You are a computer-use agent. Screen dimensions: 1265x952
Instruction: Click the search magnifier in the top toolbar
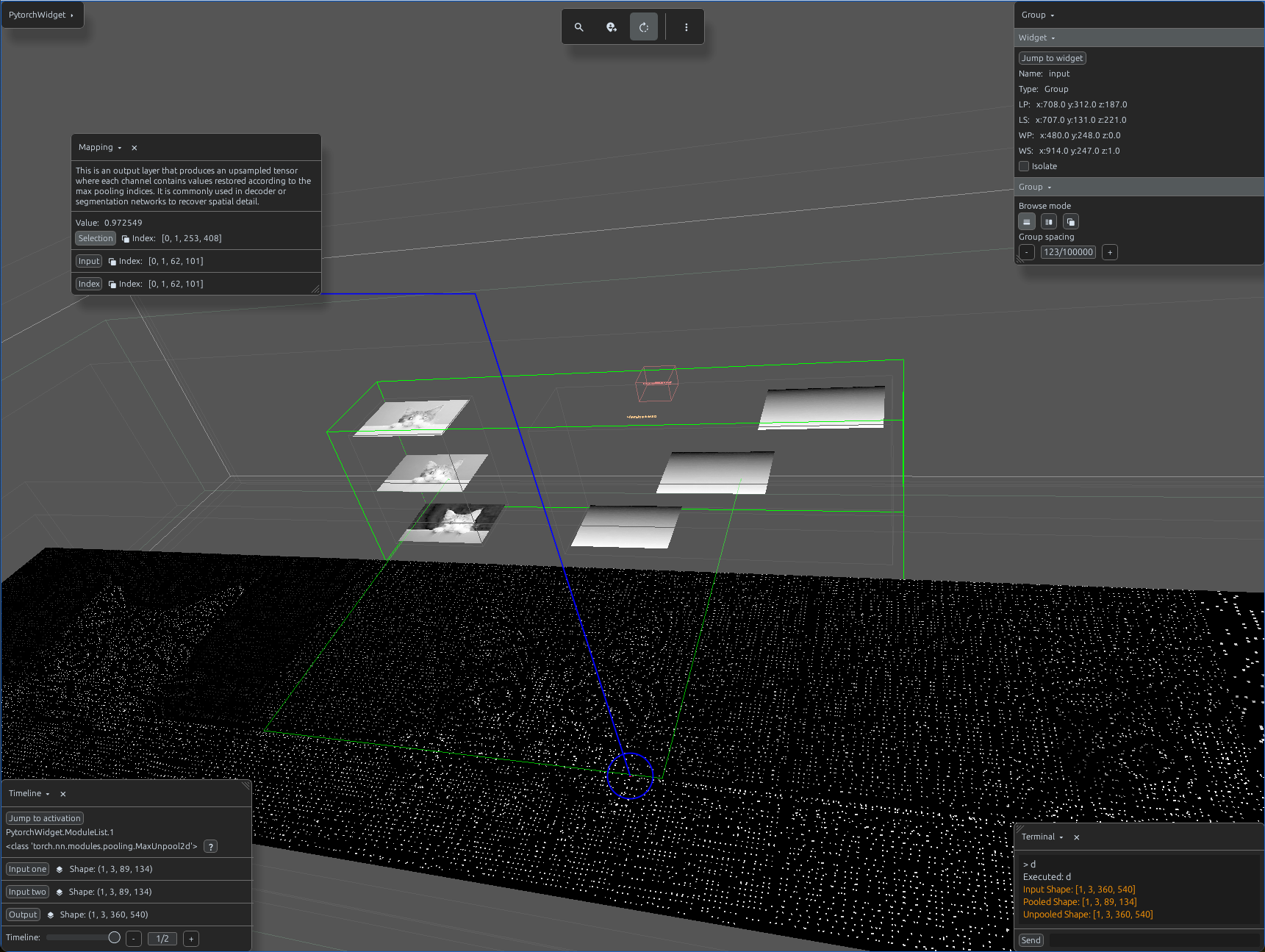tap(579, 27)
